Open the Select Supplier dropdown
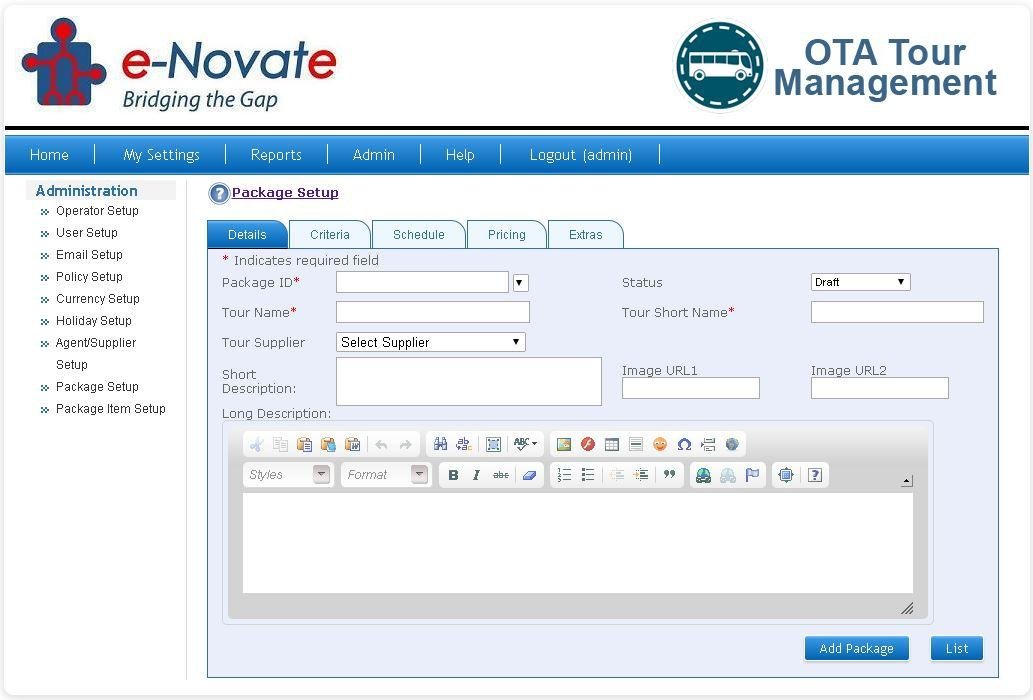The height and width of the screenshot is (700, 1033). click(x=430, y=342)
